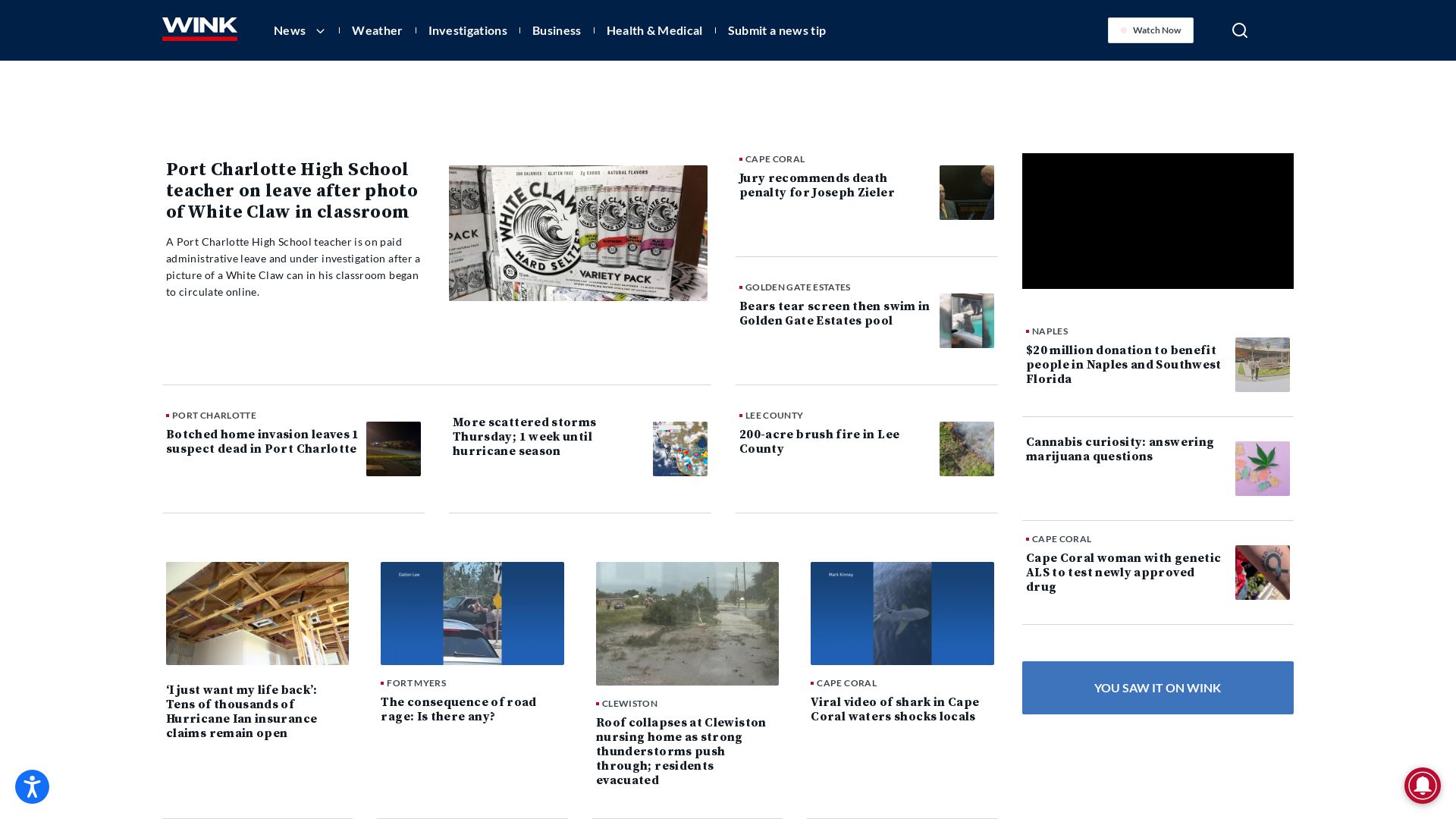Screen dimensions: 1456x819
Task: Click the red live dot in Watch Now
Action: pyautogui.click(x=1125, y=30)
